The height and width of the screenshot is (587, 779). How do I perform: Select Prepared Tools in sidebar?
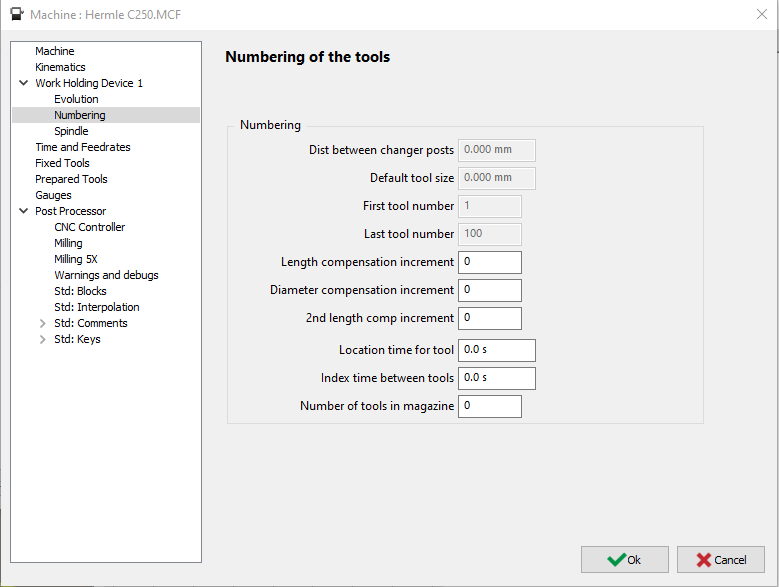[71, 179]
